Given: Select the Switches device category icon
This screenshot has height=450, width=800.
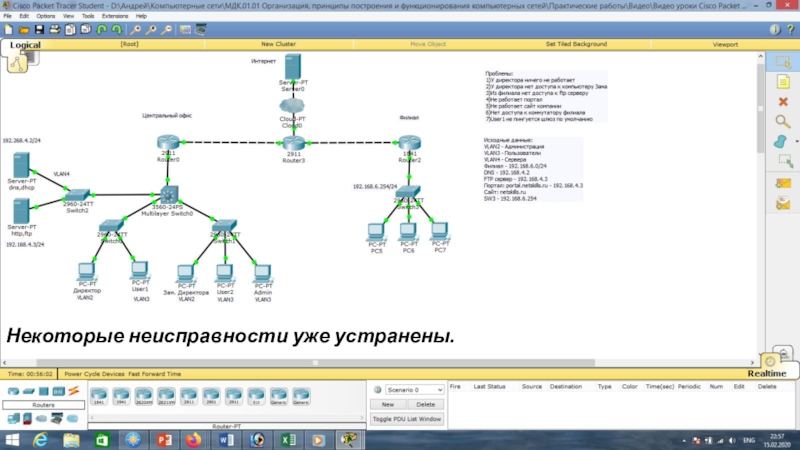Looking at the screenshot, I should pyautogui.click(x=29, y=391).
